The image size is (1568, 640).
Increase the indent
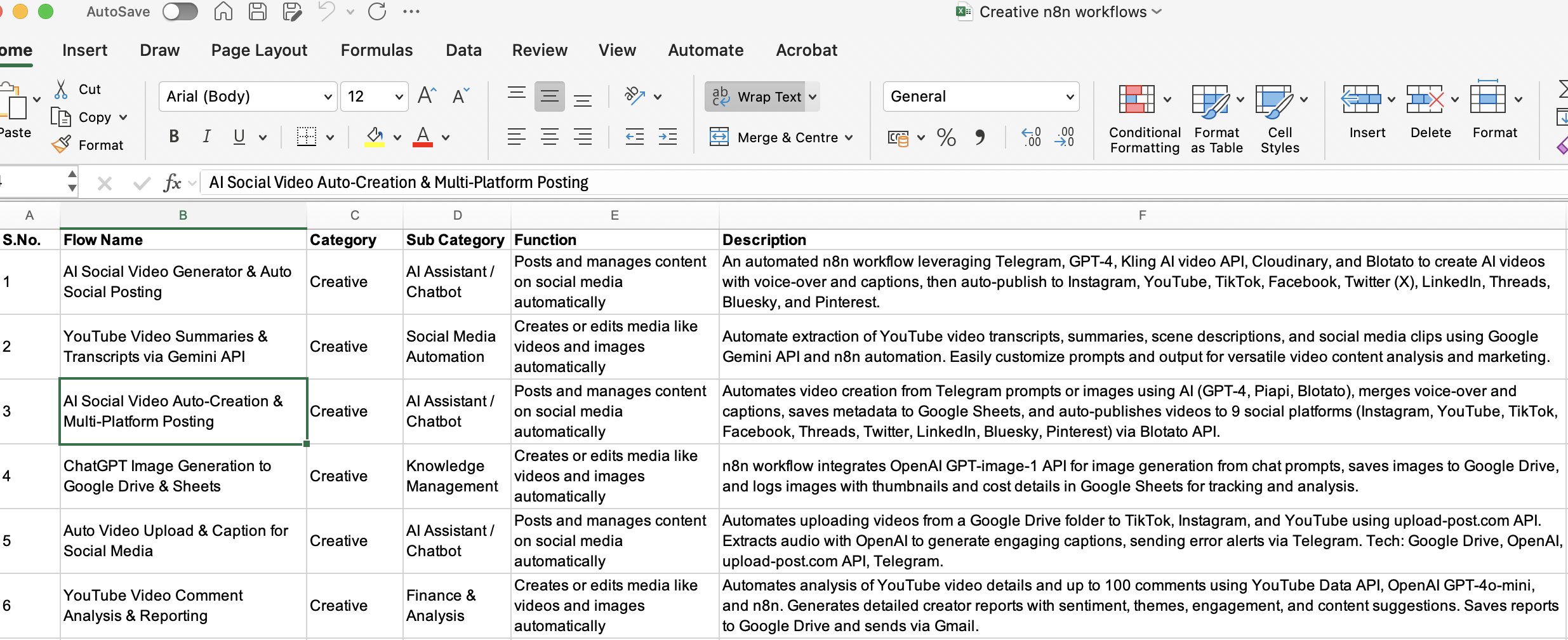click(x=668, y=137)
